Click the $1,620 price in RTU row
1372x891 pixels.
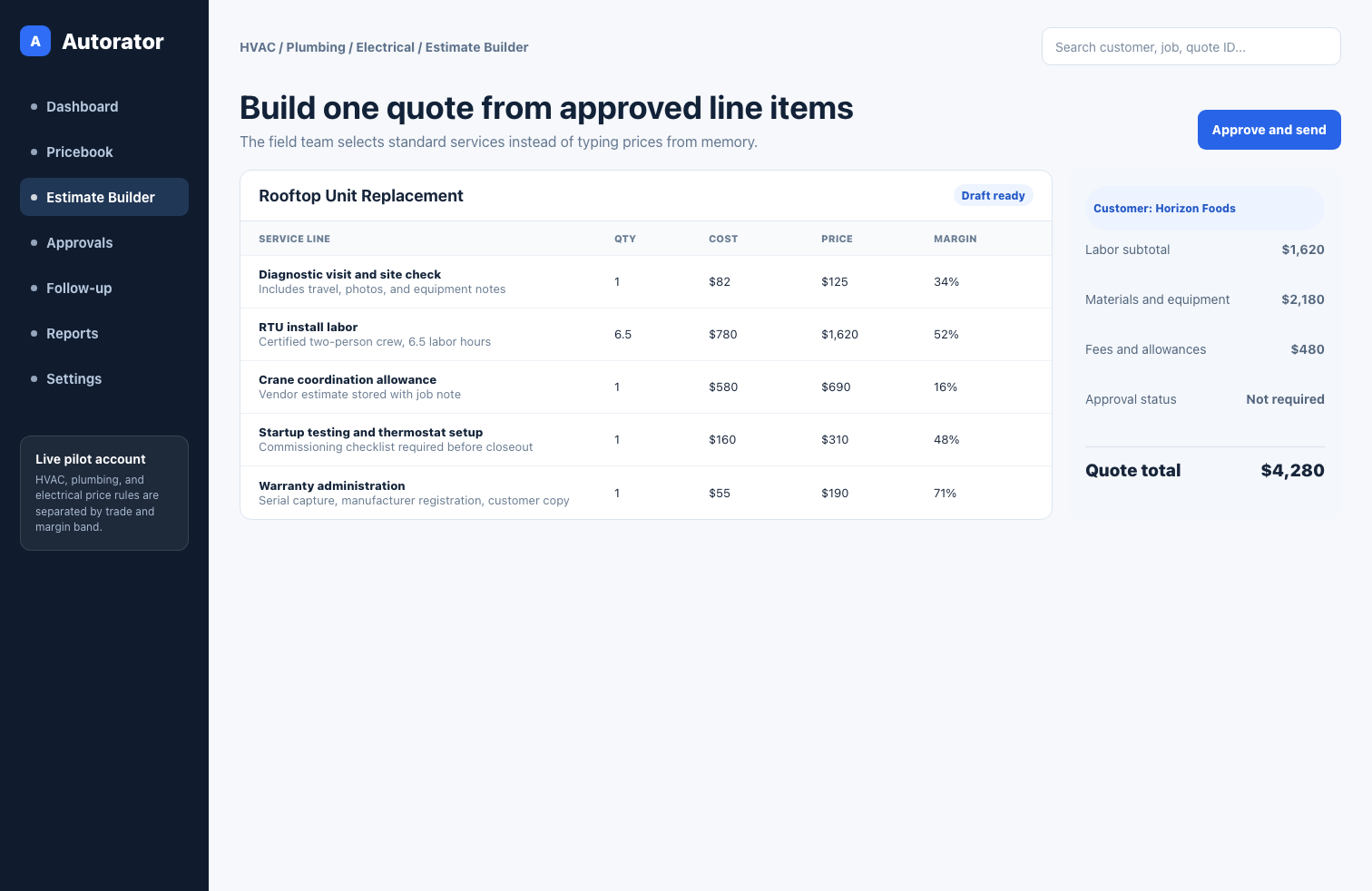point(839,334)
